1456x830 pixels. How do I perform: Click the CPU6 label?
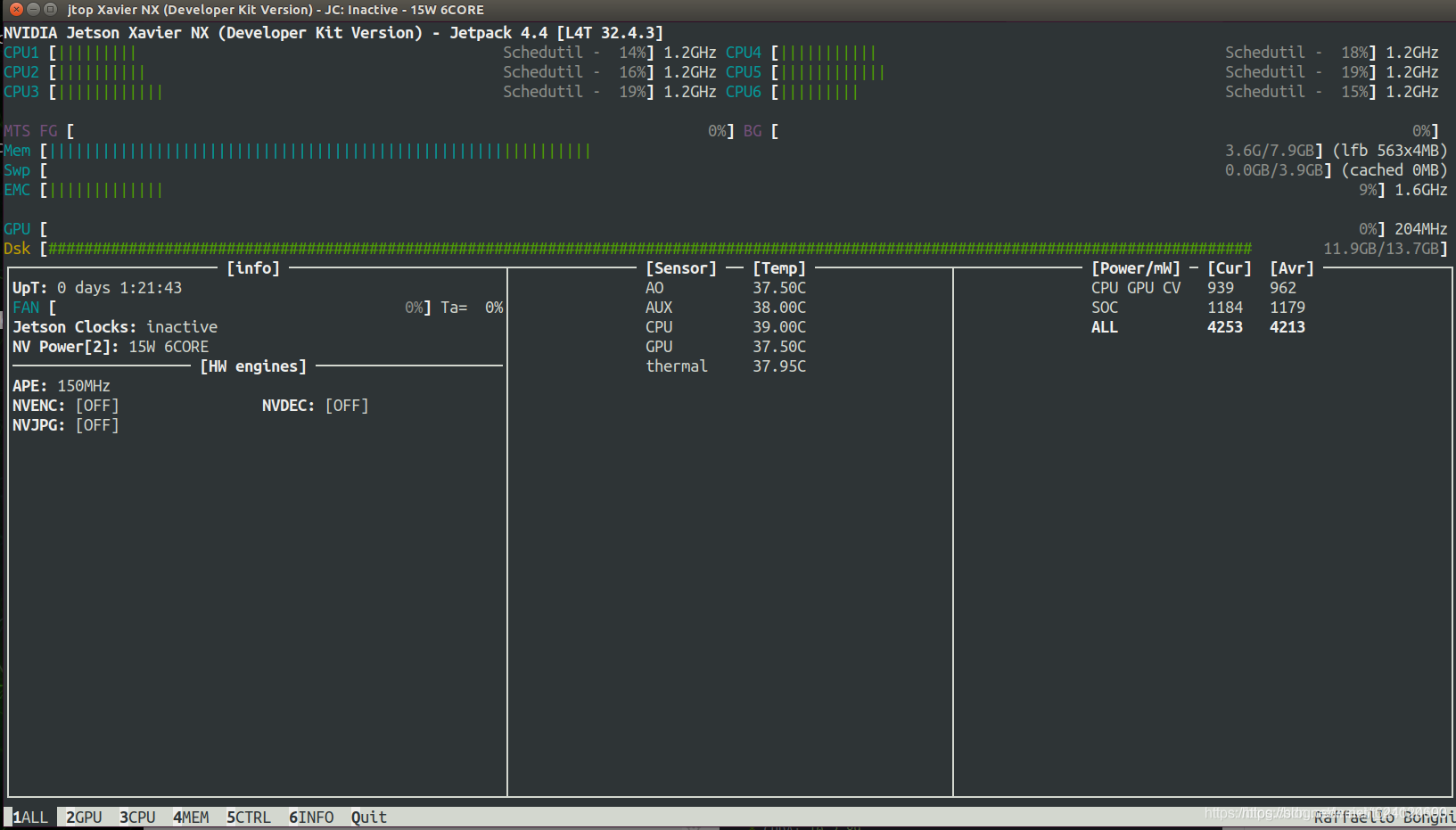pyautogui.click(x=744, y=92)
